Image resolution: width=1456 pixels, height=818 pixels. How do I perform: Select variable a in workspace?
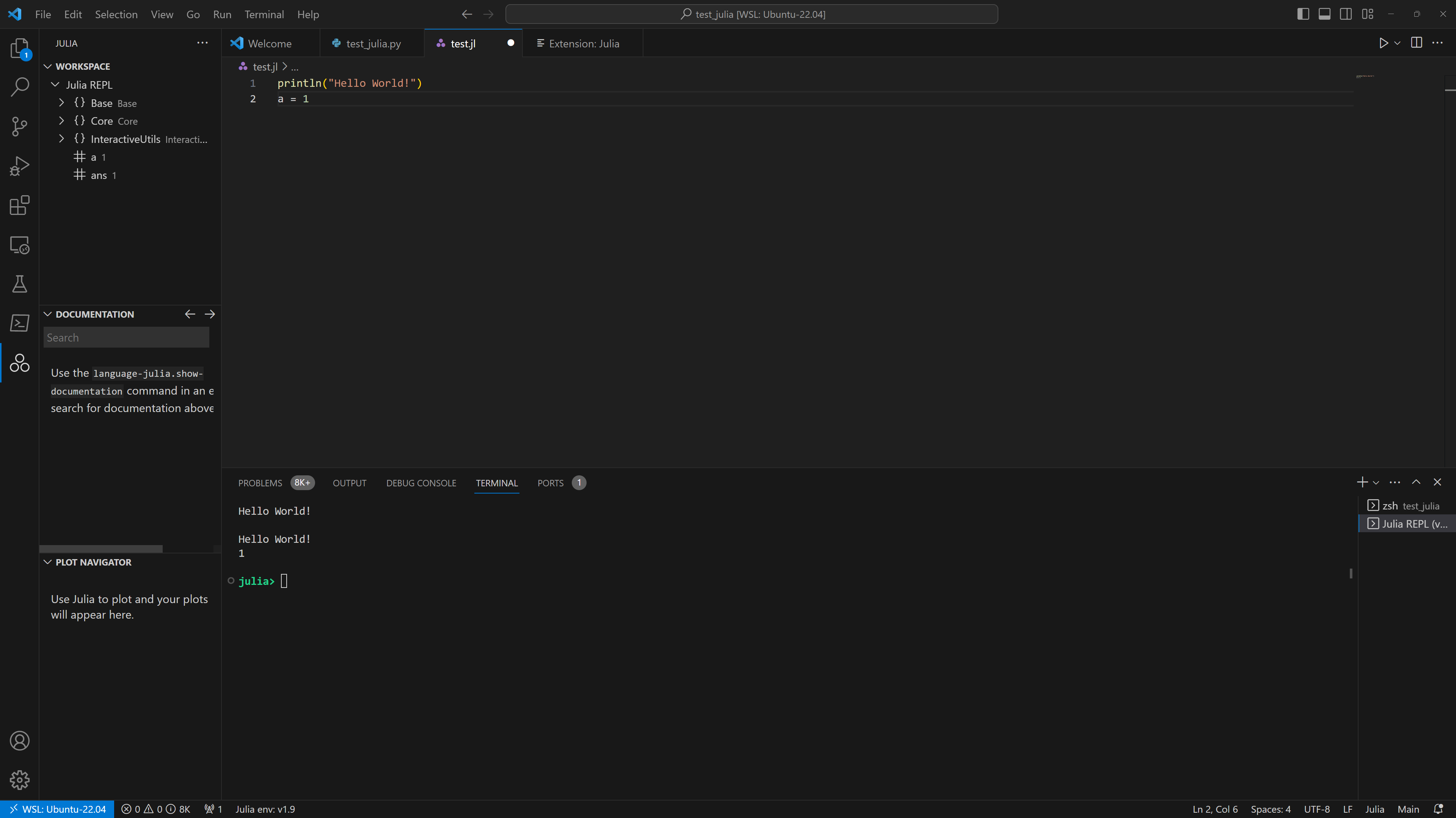coord(130,157)
